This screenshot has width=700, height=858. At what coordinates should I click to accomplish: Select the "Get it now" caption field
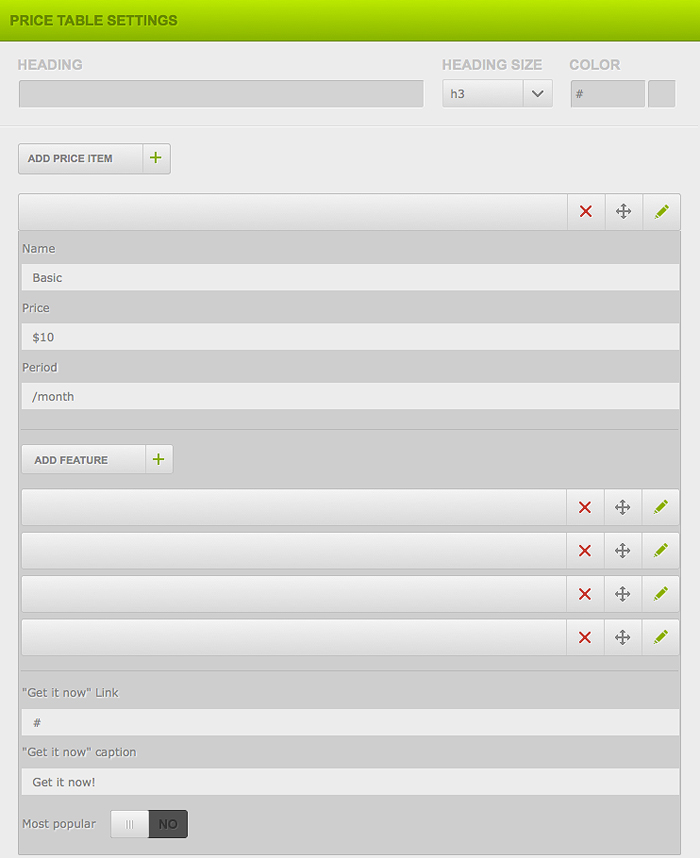[x=350, y=782]
